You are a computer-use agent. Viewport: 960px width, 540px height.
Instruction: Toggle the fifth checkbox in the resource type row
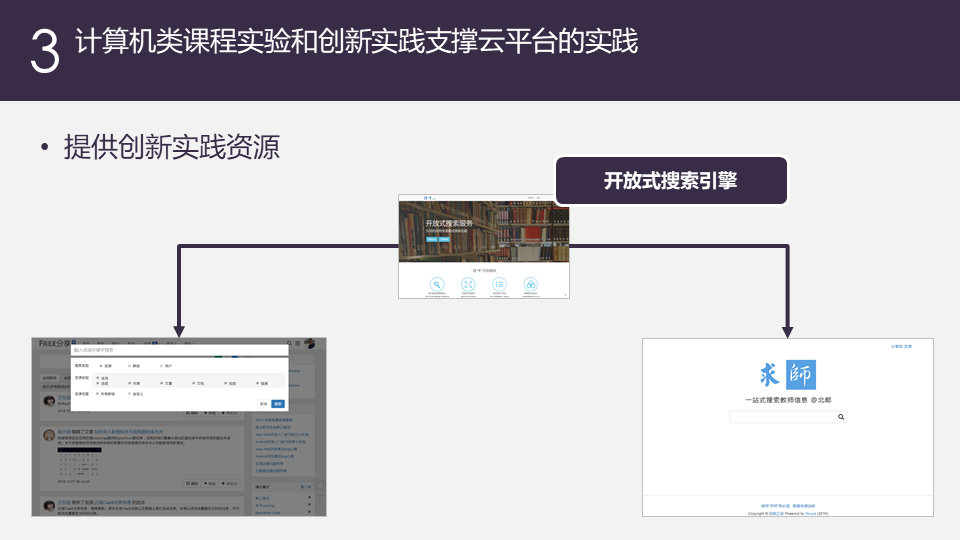click(x=225, y=383)
